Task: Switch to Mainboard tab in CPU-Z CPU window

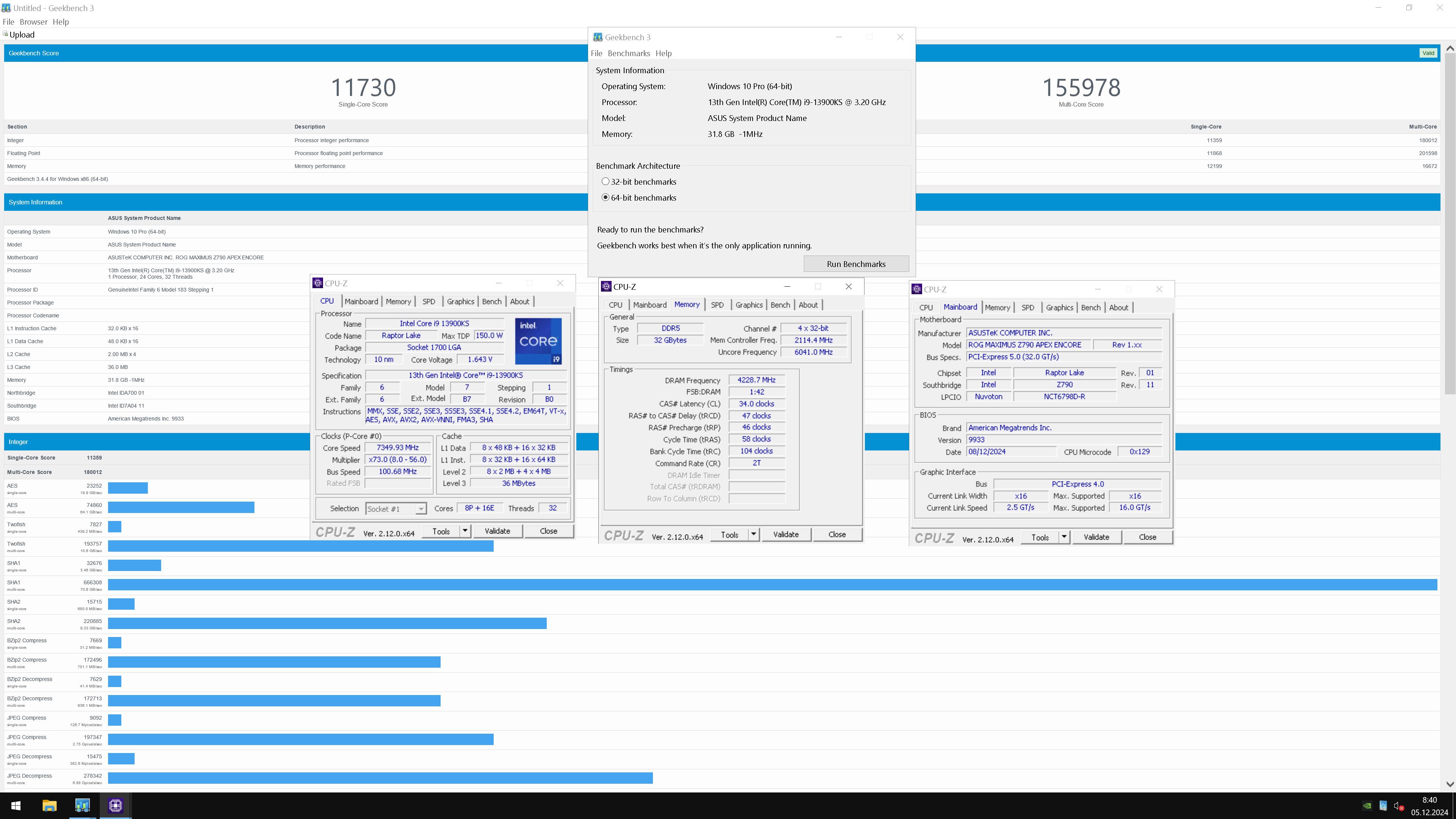Action: (x=361, y=301)
